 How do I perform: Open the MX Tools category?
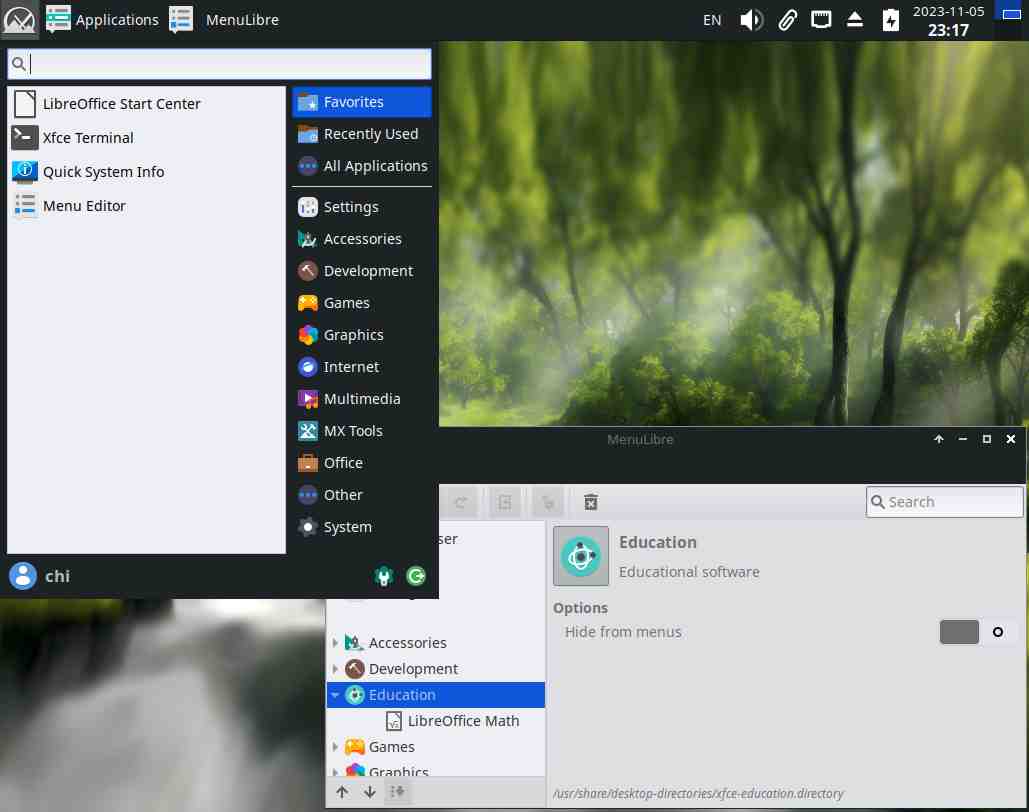coord(362,431)
